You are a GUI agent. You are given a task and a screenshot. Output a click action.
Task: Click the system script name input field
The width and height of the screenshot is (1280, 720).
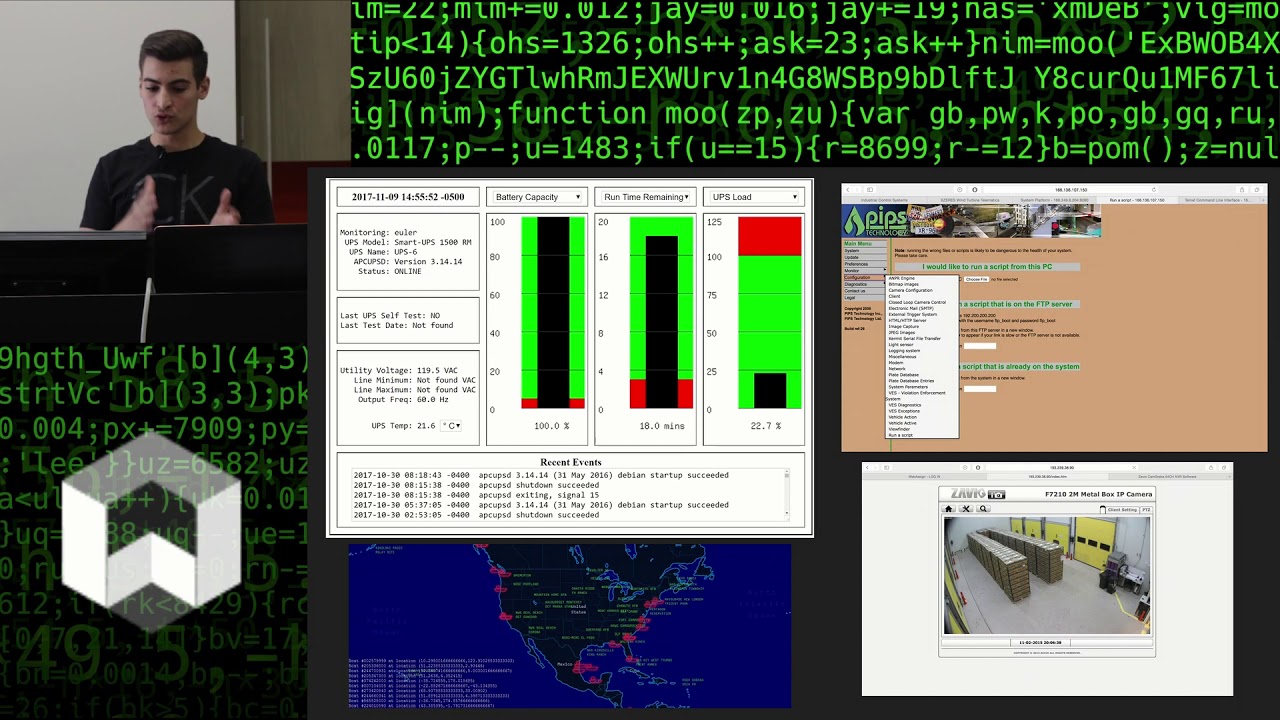click(980, 388)
